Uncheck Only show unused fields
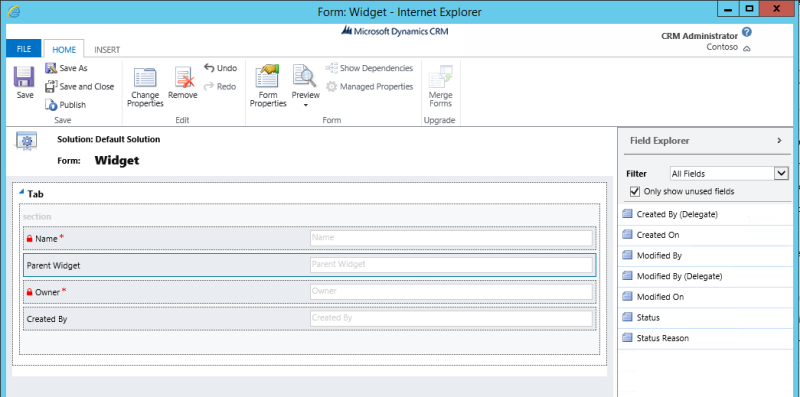 click(x=635, y=191)
